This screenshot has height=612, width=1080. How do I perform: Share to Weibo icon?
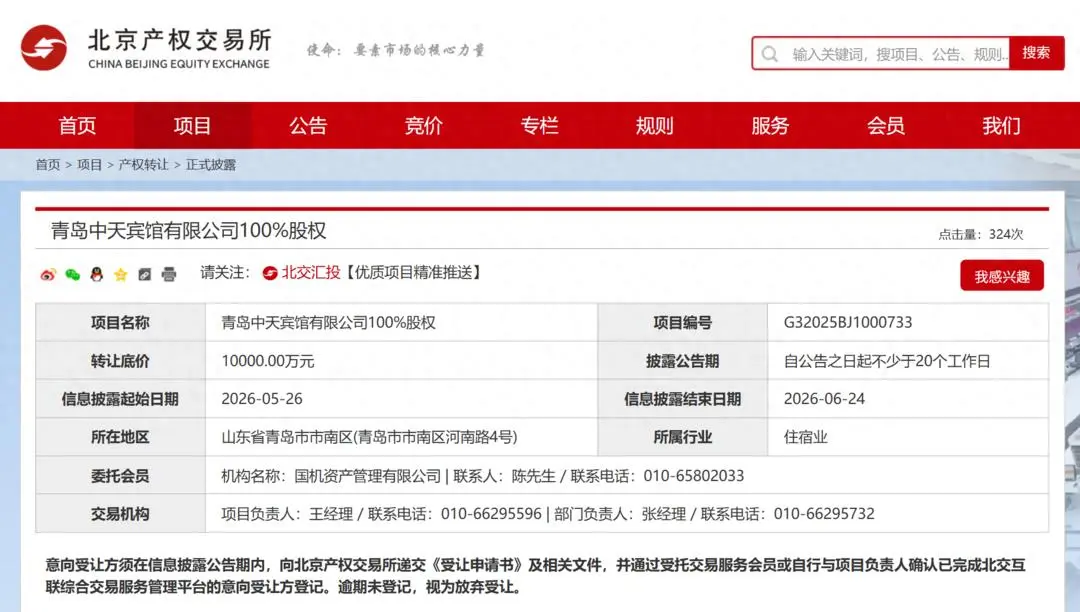pos(48,275)
